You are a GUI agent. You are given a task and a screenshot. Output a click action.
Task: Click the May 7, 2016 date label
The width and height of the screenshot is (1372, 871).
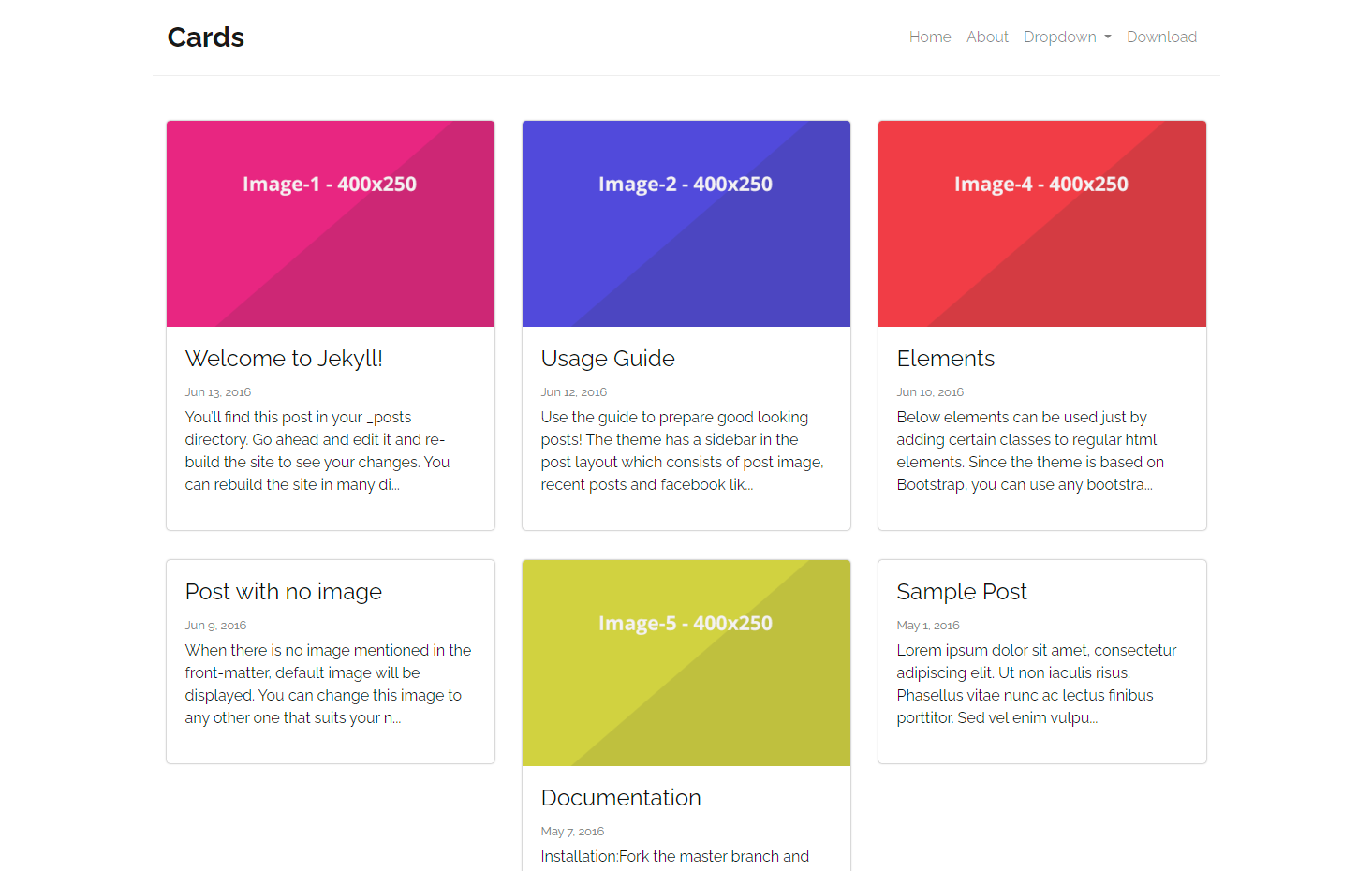(x=572, y=832)
